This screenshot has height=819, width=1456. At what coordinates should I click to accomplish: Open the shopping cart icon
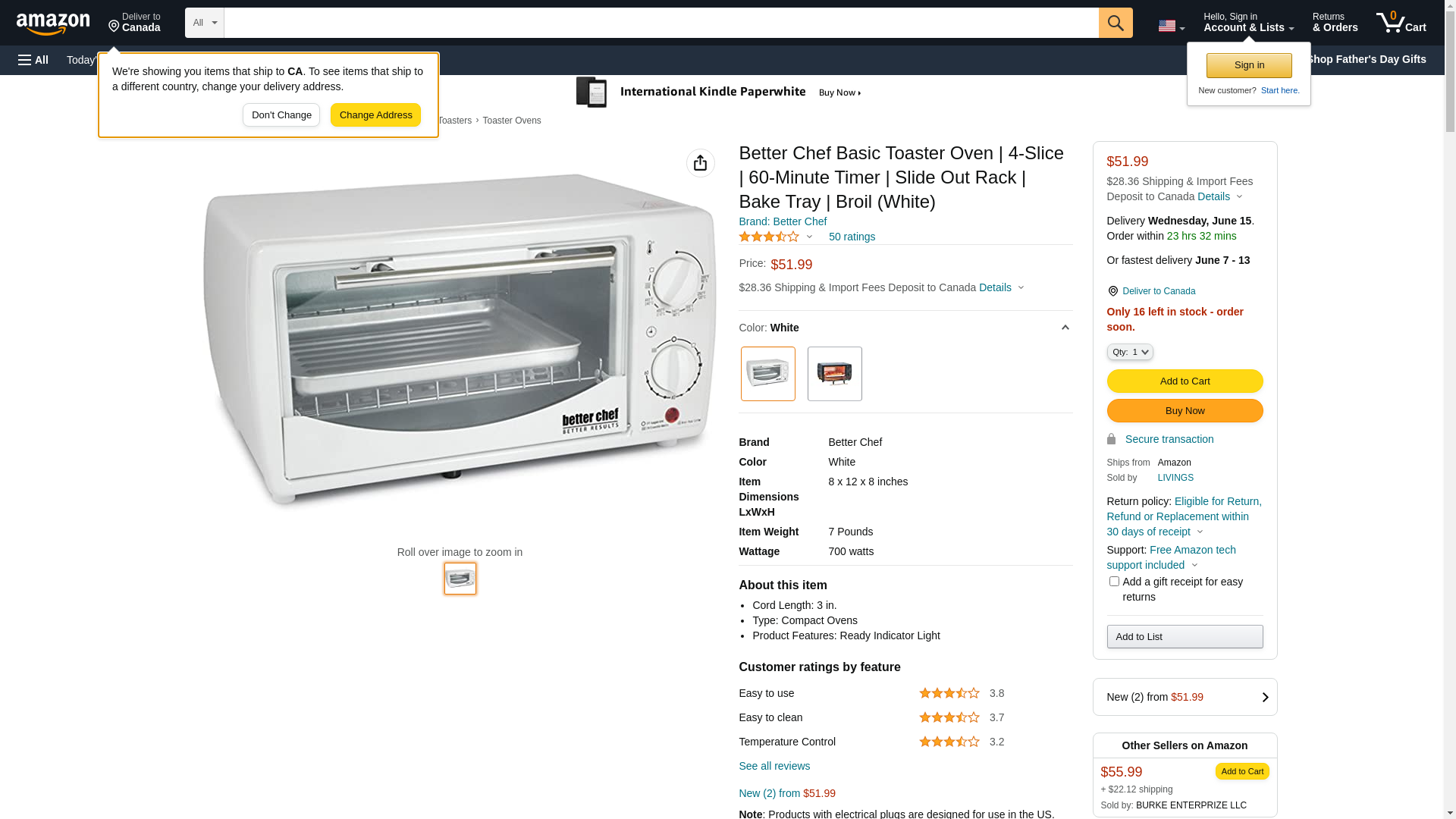1401,23
